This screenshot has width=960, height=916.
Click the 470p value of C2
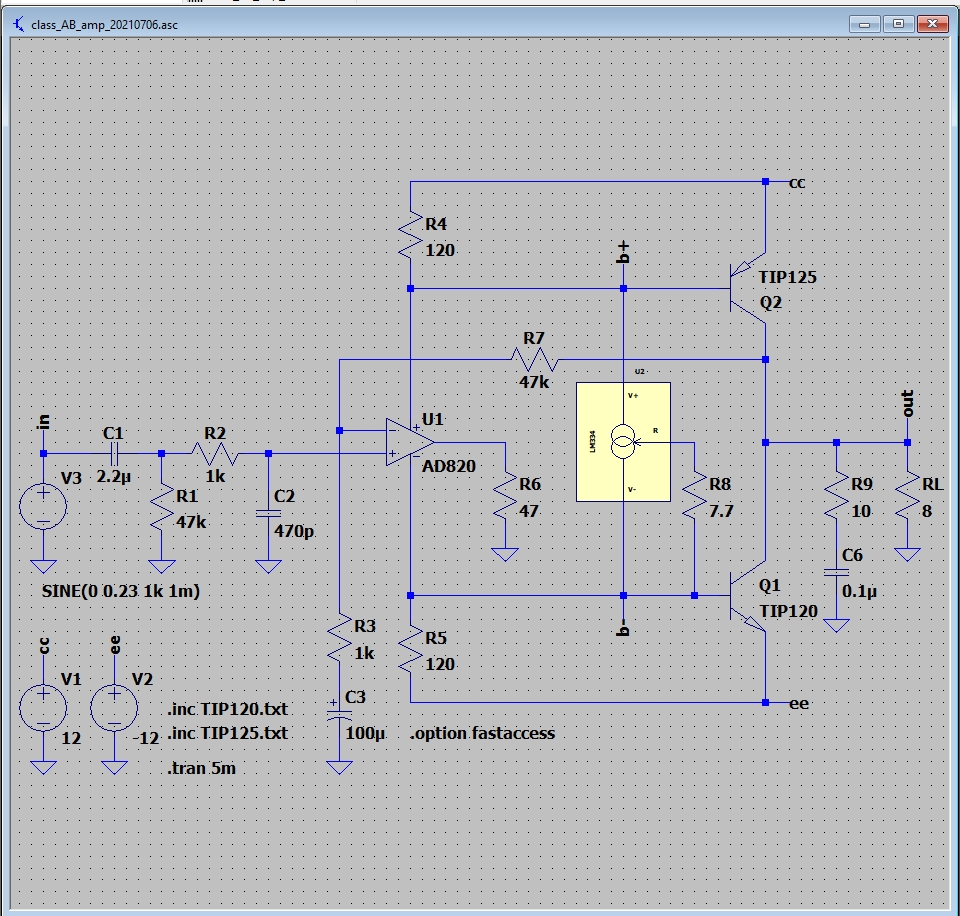click(294, 530)
